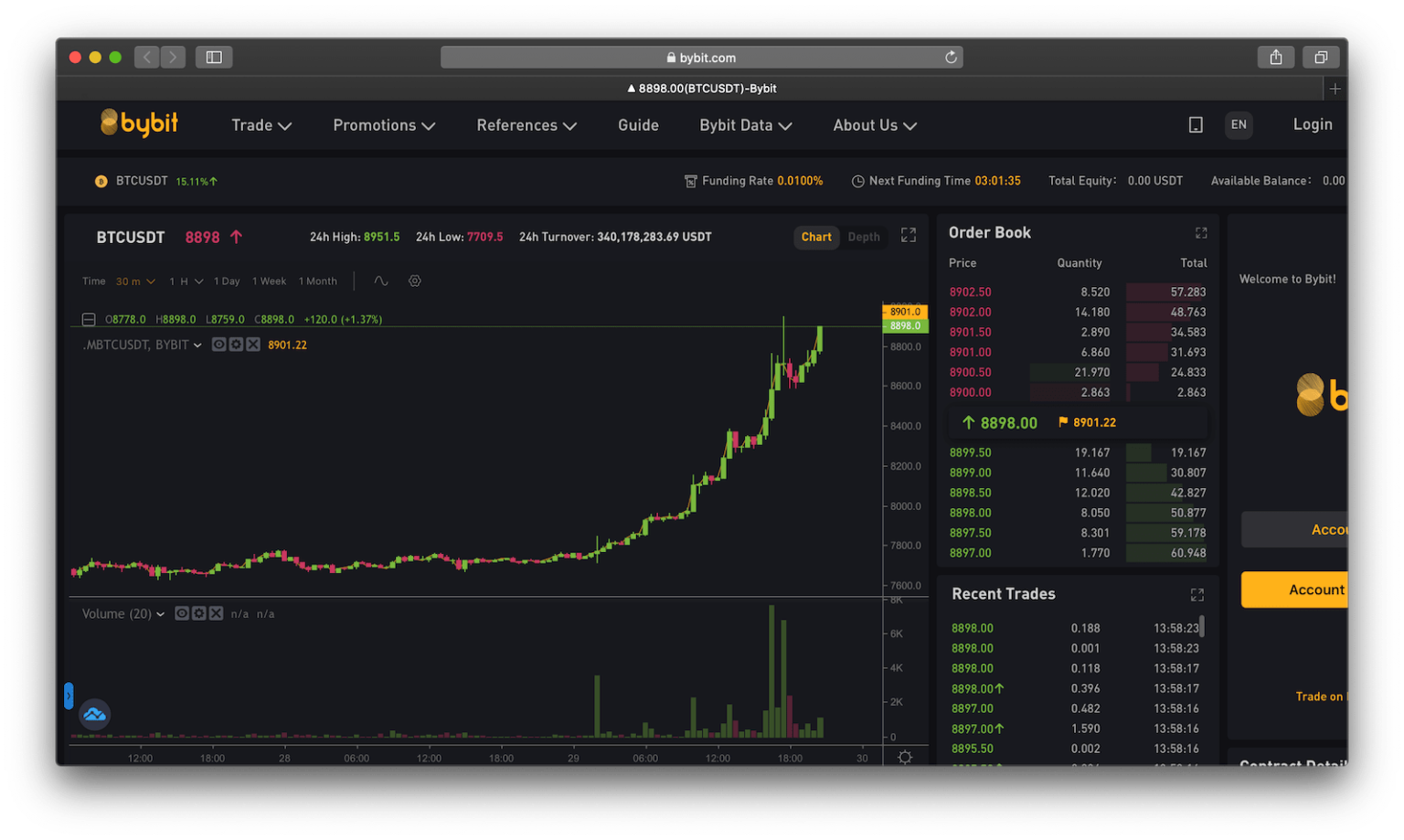Click the Bybit logo

click(139, 123)
